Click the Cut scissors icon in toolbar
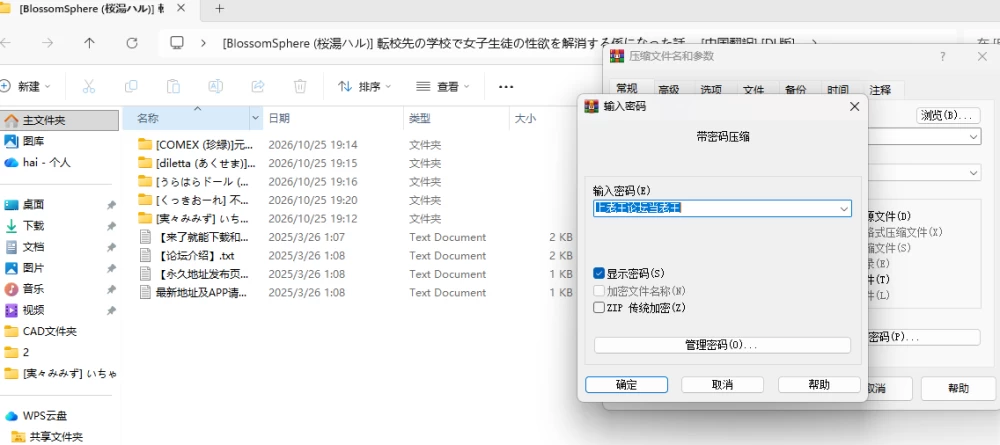The width and height of the screenshot is (1000, 445). (89, 87)
